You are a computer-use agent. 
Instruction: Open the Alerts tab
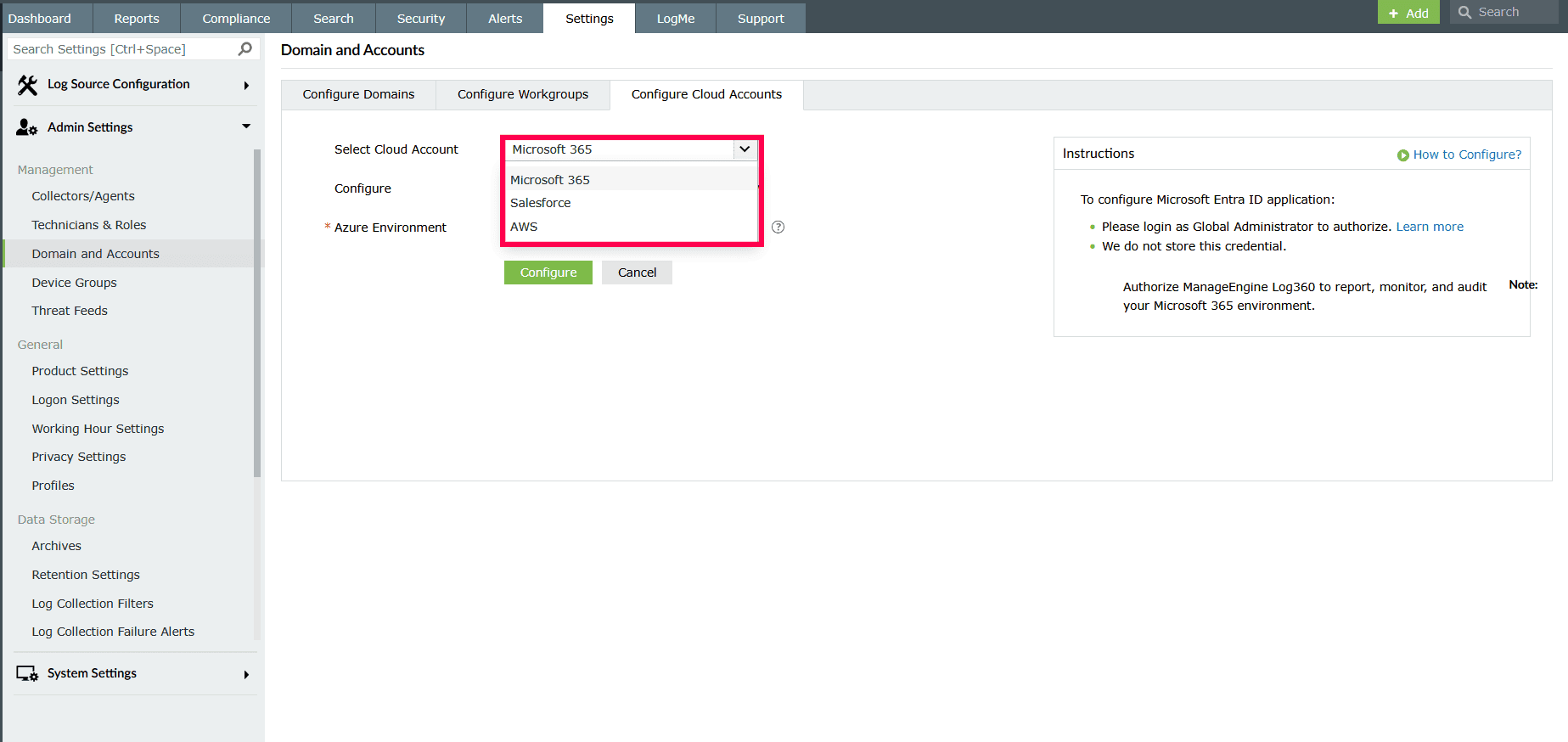point(505,18)
